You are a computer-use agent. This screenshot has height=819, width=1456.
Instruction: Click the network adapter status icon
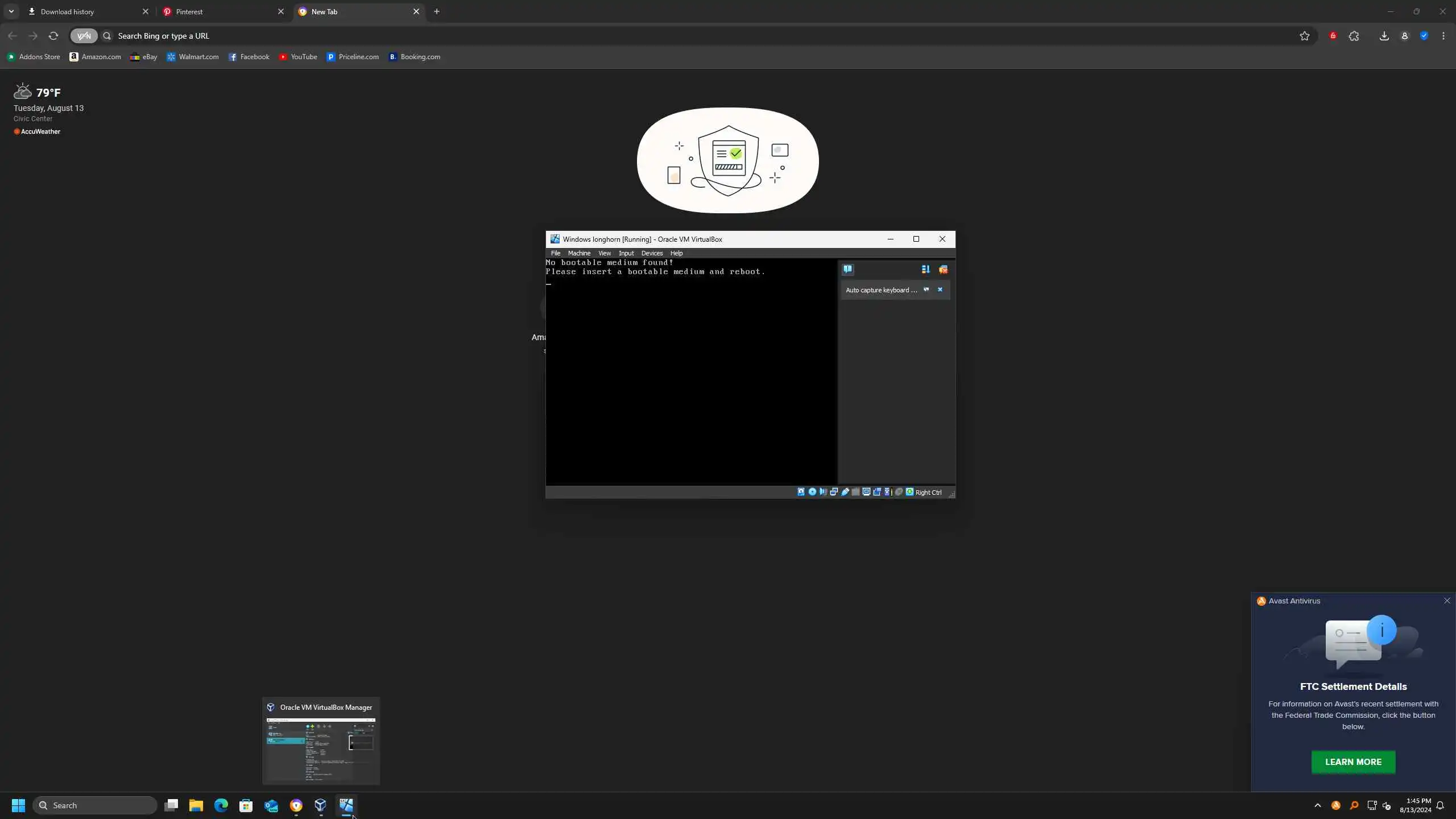pos(834,492)
